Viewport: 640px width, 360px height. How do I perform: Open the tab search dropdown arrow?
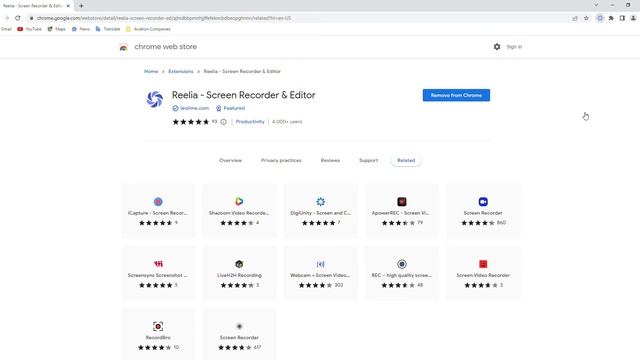[x=596, y=5]
